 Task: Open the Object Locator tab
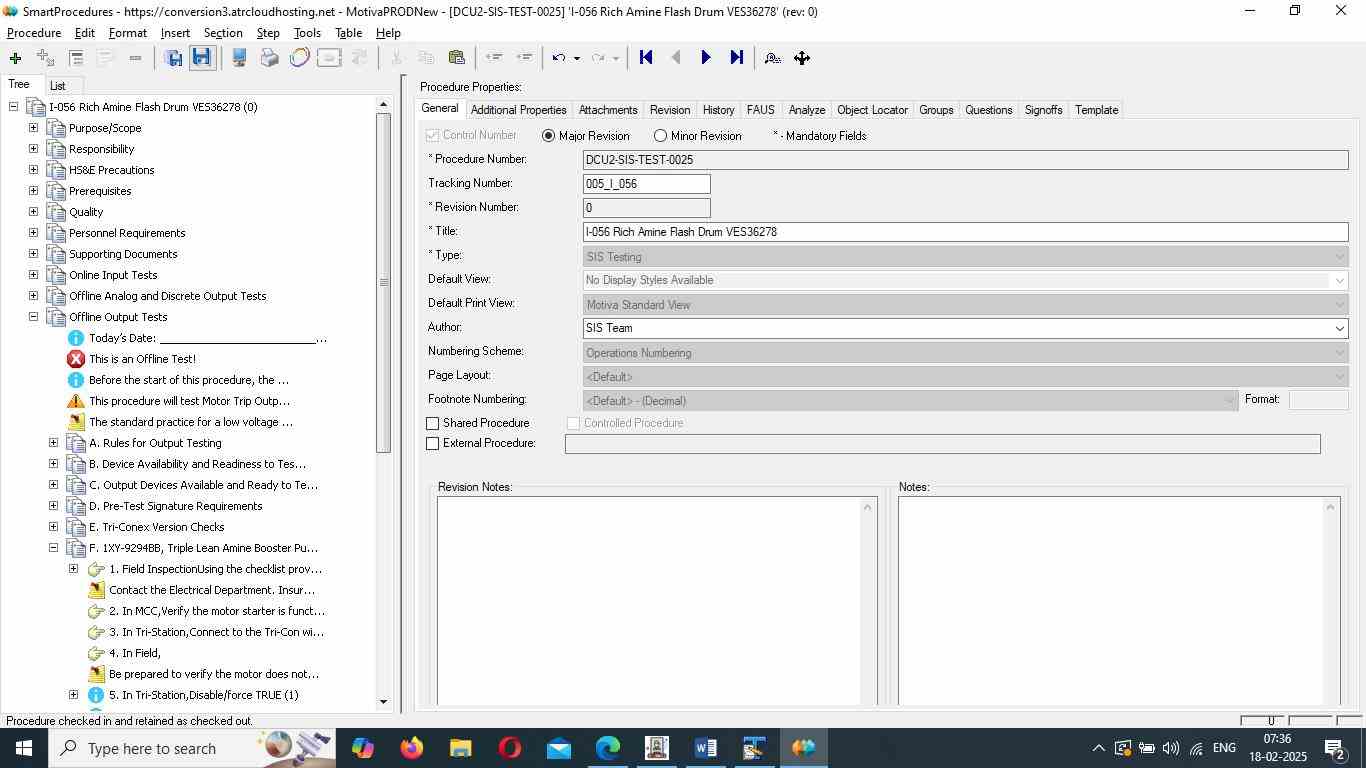point(872,110)
